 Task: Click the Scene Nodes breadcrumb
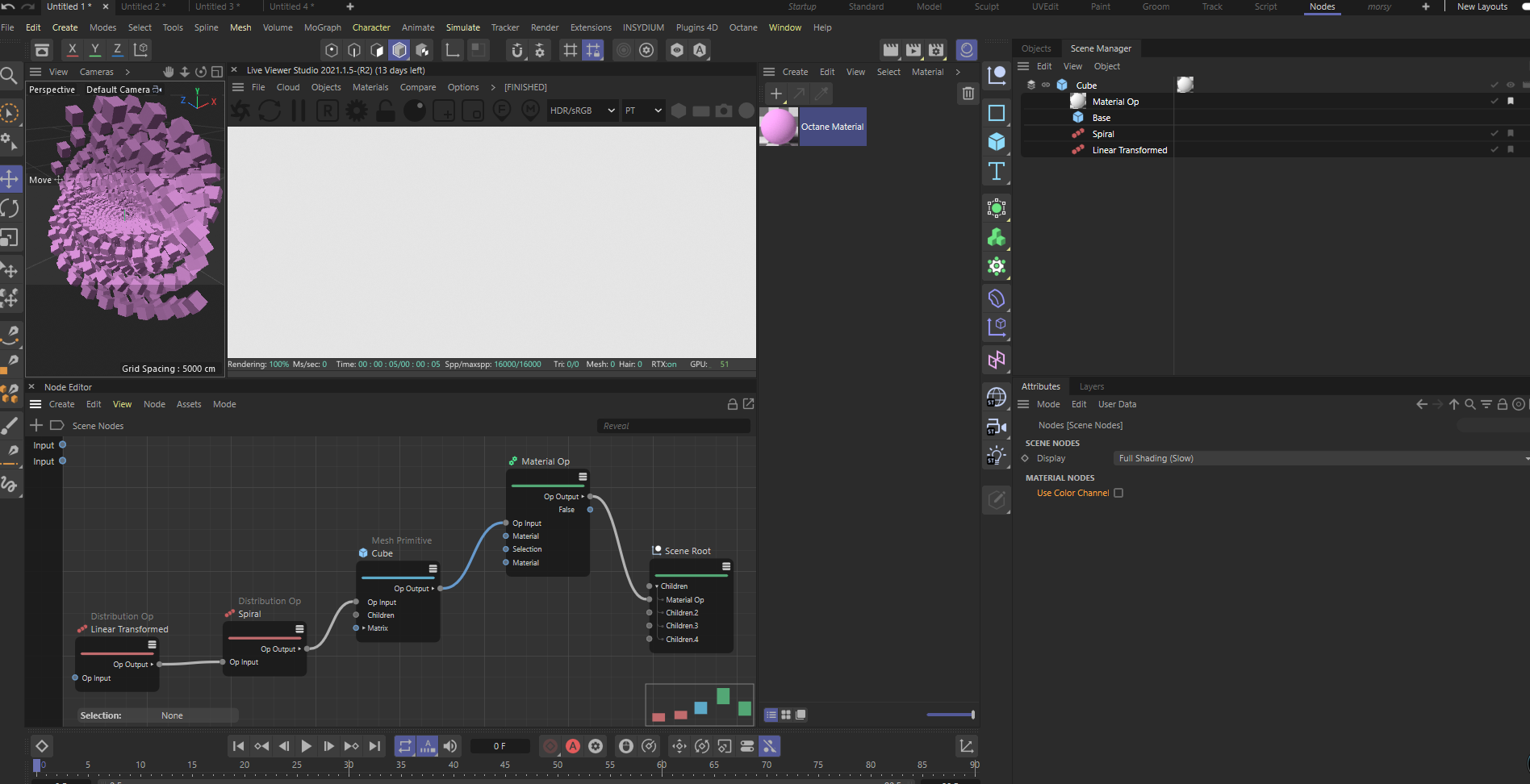98,426
